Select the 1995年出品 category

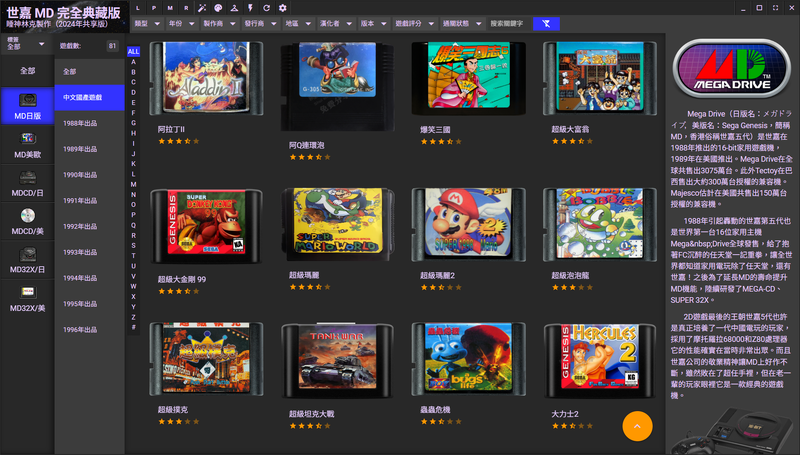click(x=90, y=304)
